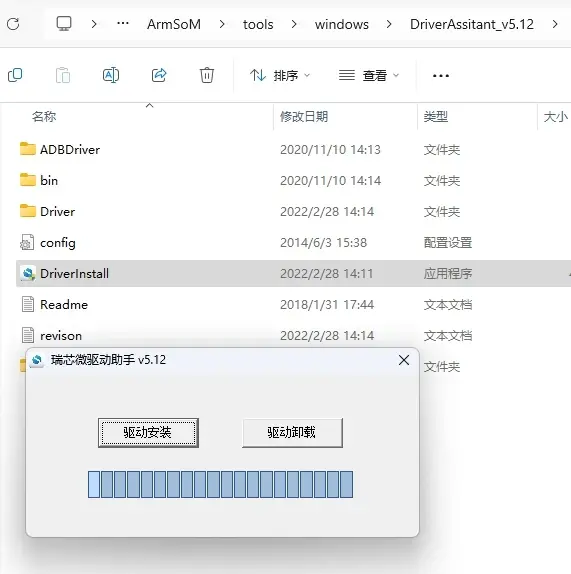Select the ADBDriver folder icon

pos(27,149)
